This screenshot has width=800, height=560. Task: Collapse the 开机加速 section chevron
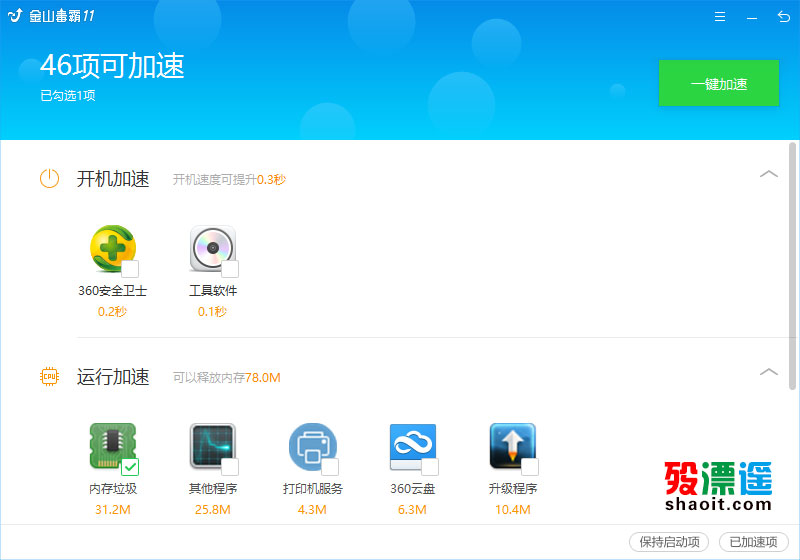[x=768, y=174]
